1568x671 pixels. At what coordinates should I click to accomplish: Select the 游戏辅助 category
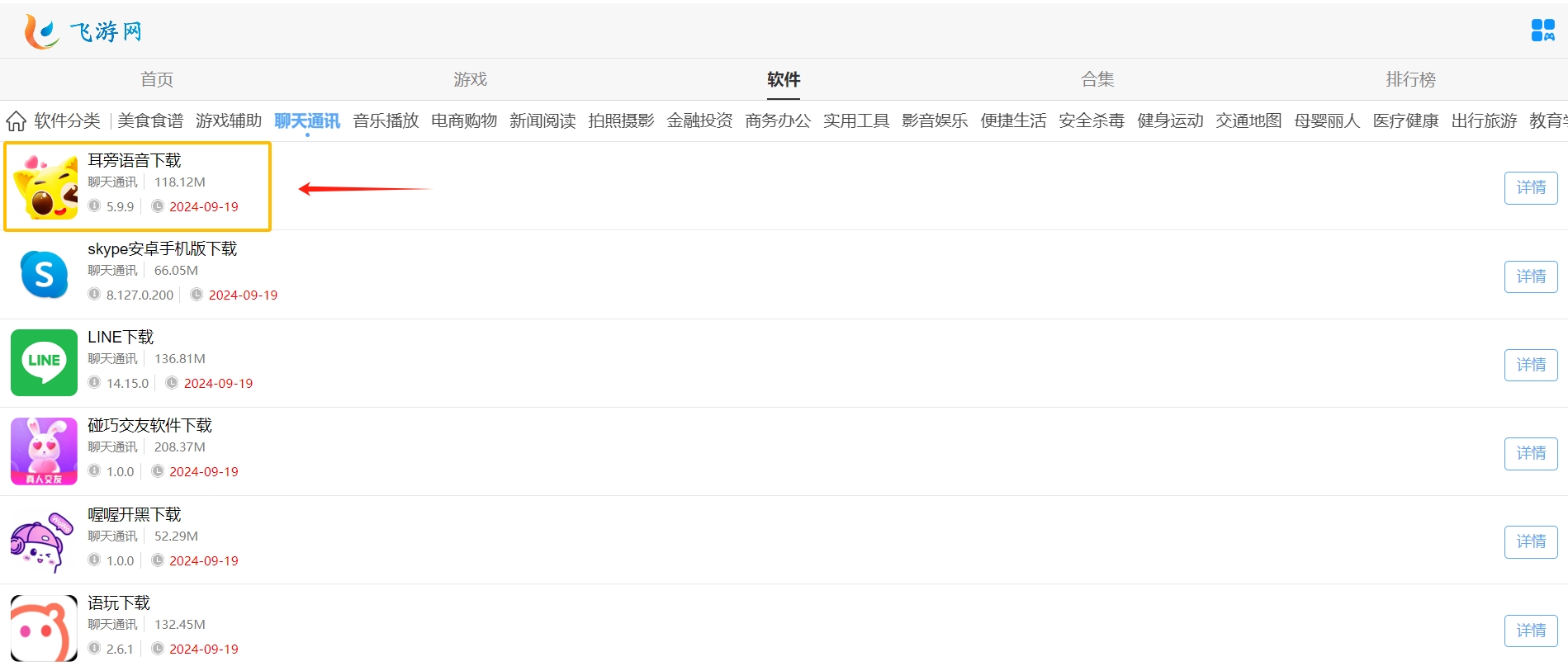tap(229, 120)
